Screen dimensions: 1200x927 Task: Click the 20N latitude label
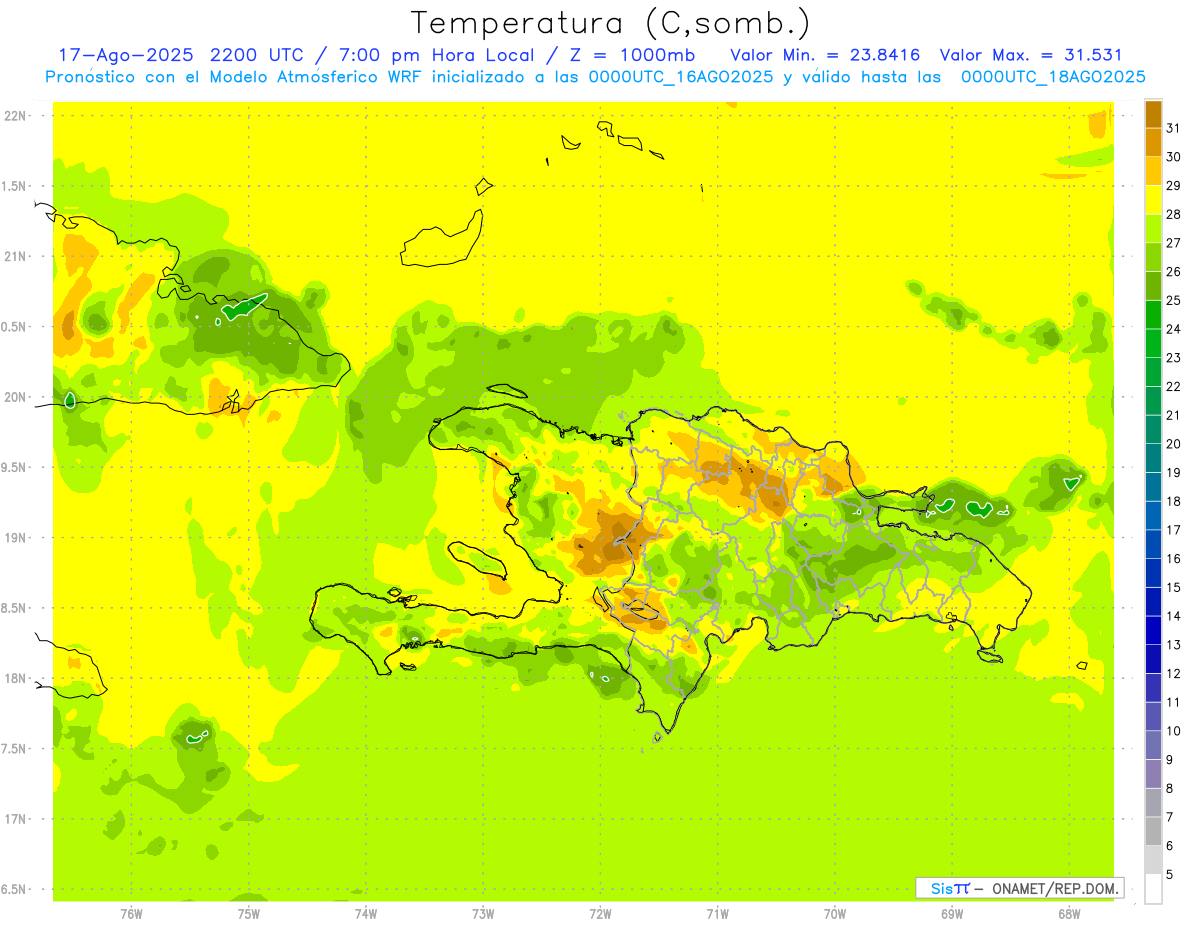[15, 397]
